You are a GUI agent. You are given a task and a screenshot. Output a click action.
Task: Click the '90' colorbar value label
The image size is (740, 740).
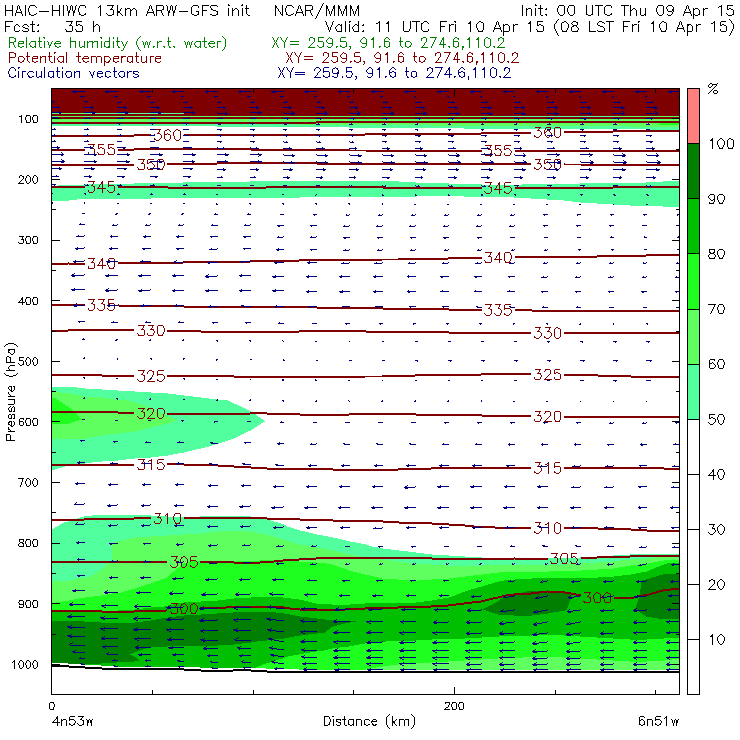(x=716, y=199)
